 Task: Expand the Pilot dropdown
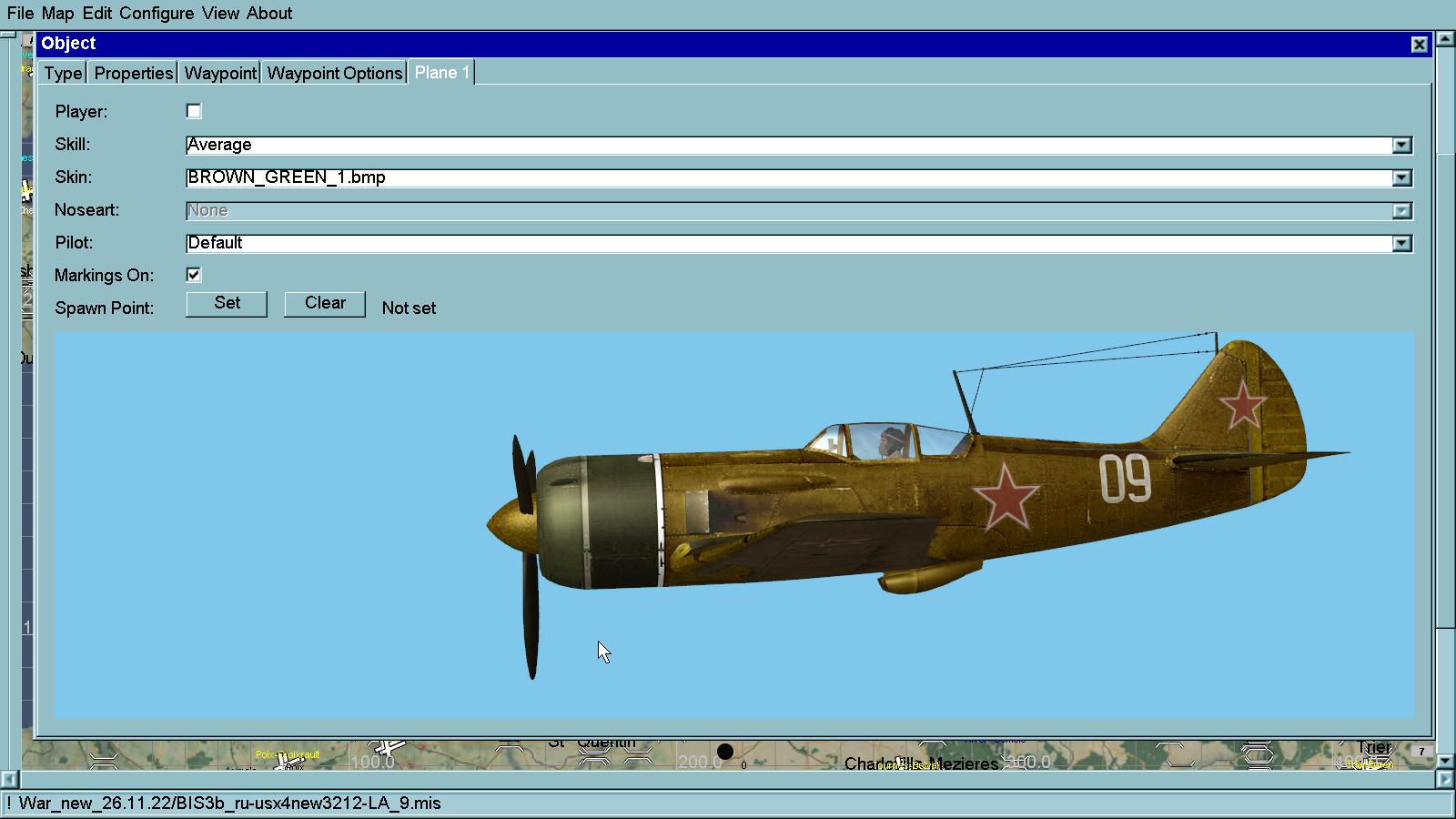click(x=1401, y=243)
